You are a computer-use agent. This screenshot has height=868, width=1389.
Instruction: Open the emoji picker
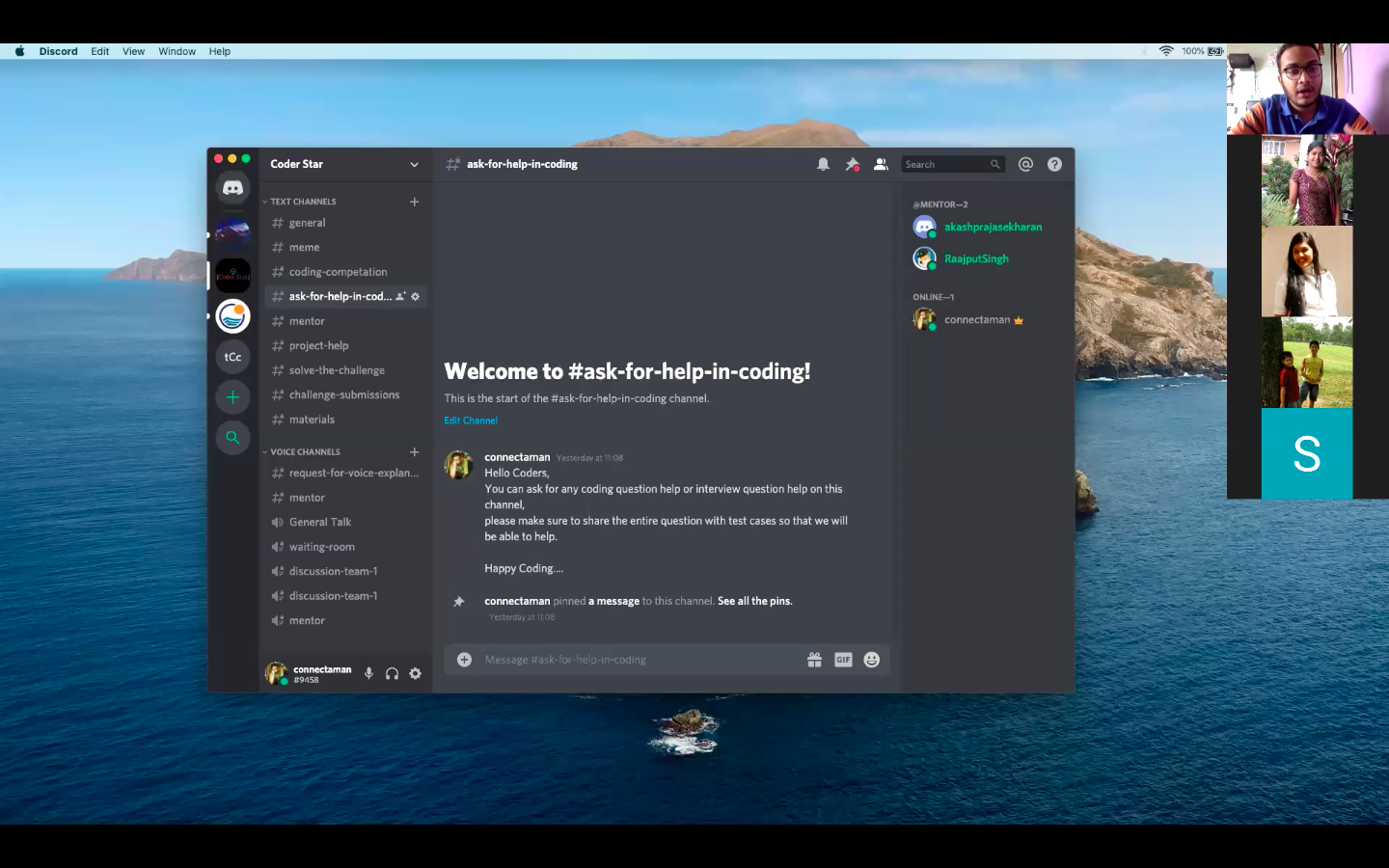click(872, 660)
